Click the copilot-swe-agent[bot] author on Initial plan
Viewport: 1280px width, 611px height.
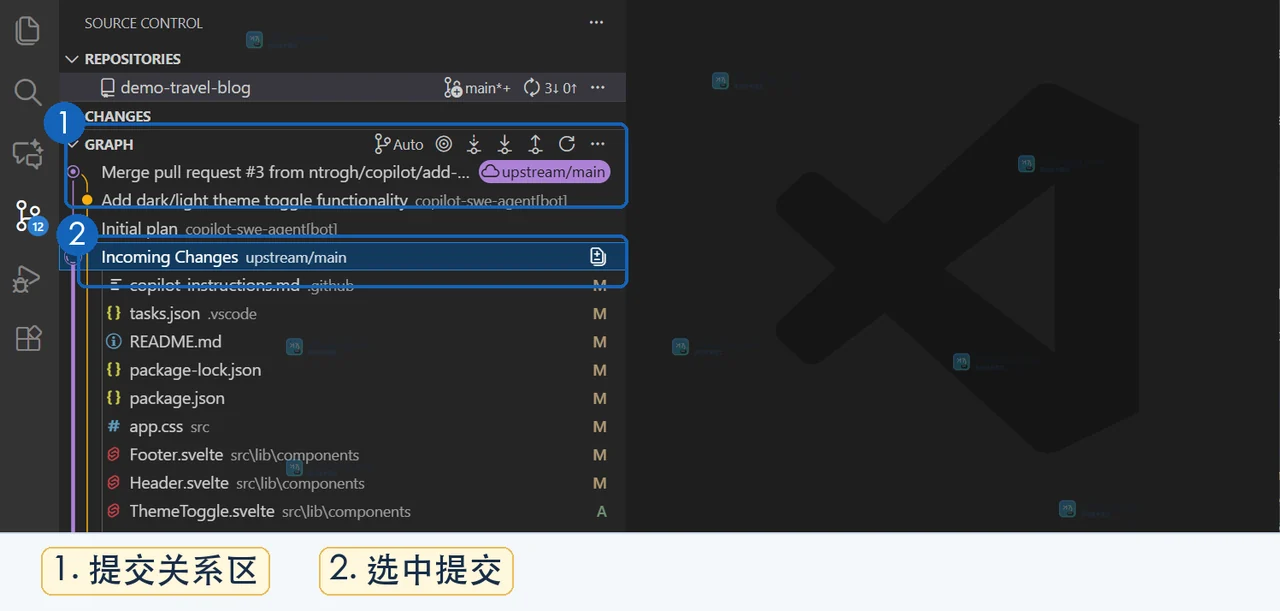[261, 230]
